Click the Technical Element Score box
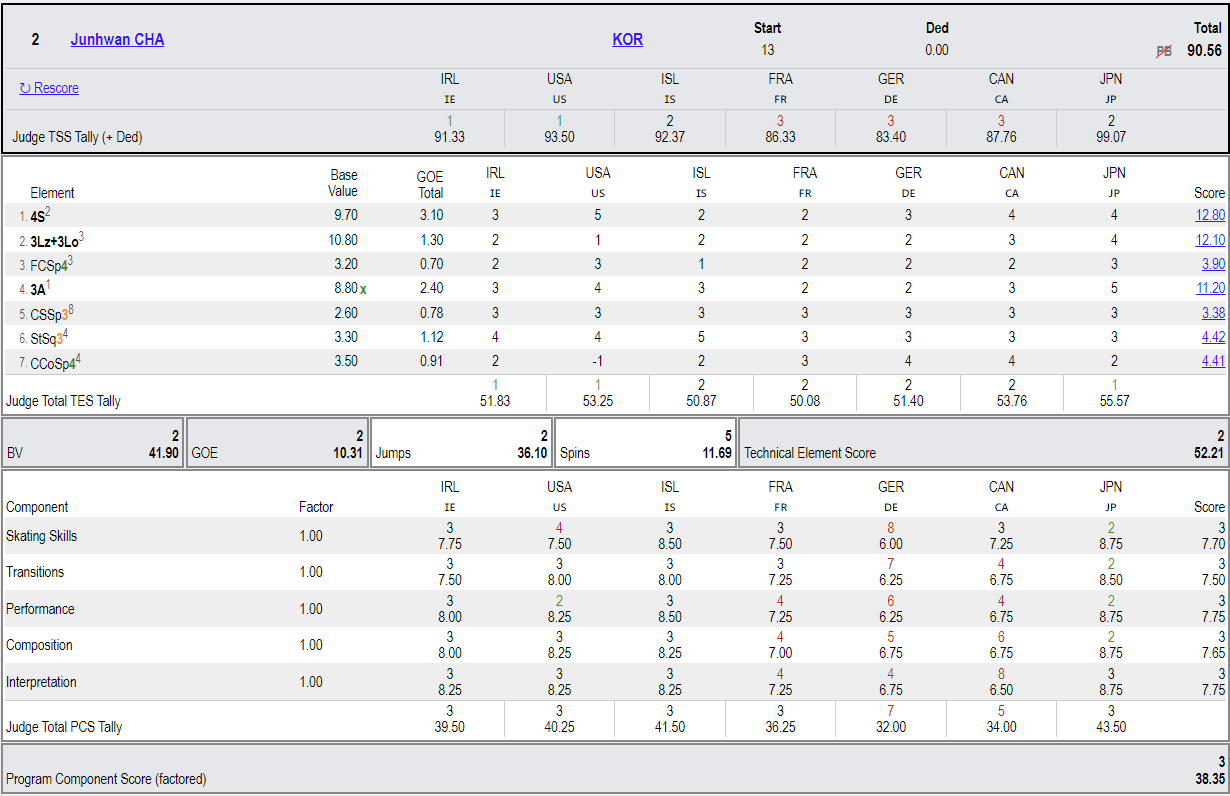The height and width of the screenshot is (796, 1230). click(x=984, y=443)
